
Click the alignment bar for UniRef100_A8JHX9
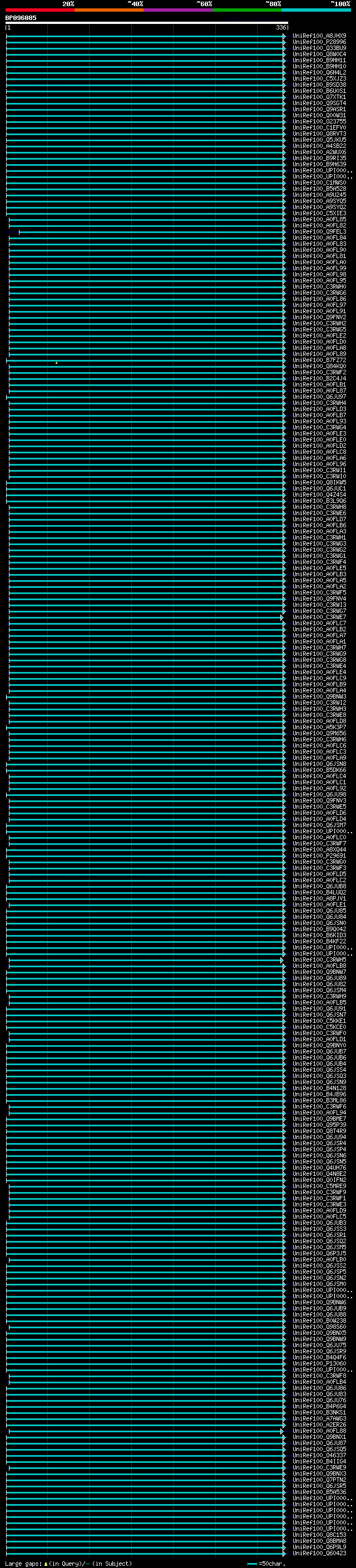146,36
